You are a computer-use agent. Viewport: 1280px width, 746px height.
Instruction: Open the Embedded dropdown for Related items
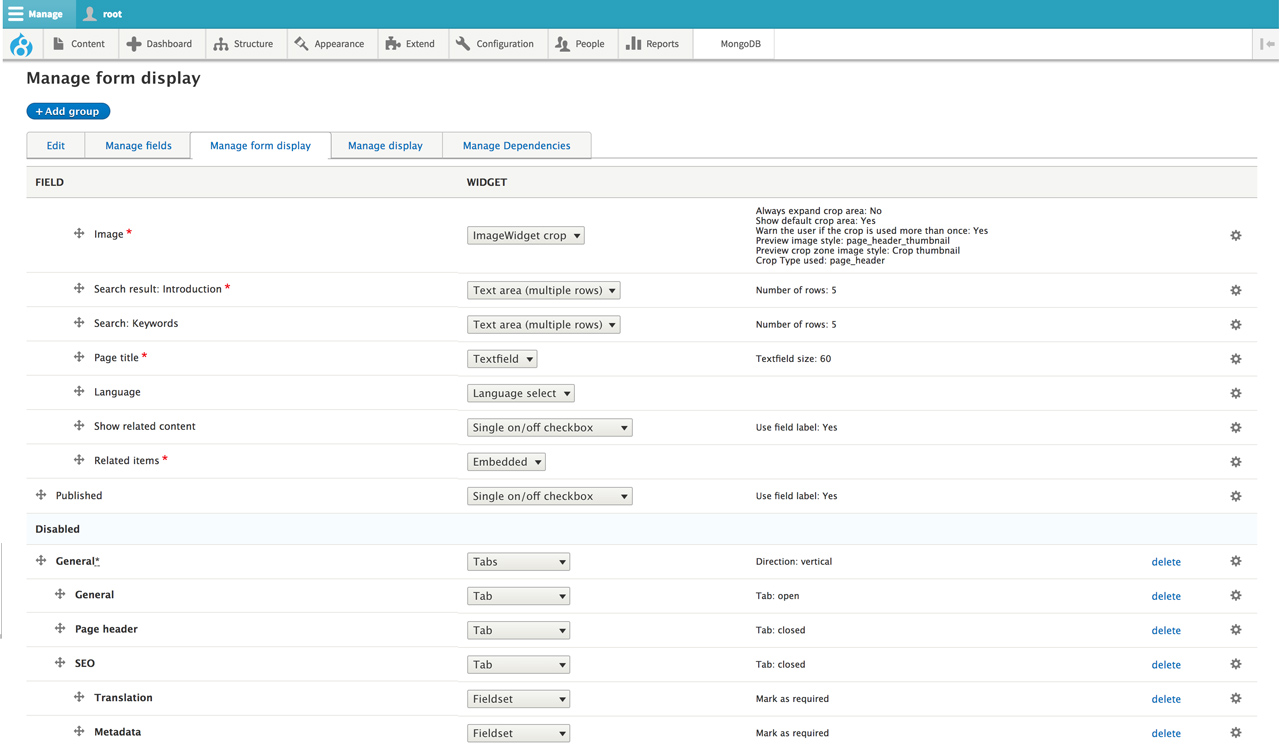tap(506, 462)
